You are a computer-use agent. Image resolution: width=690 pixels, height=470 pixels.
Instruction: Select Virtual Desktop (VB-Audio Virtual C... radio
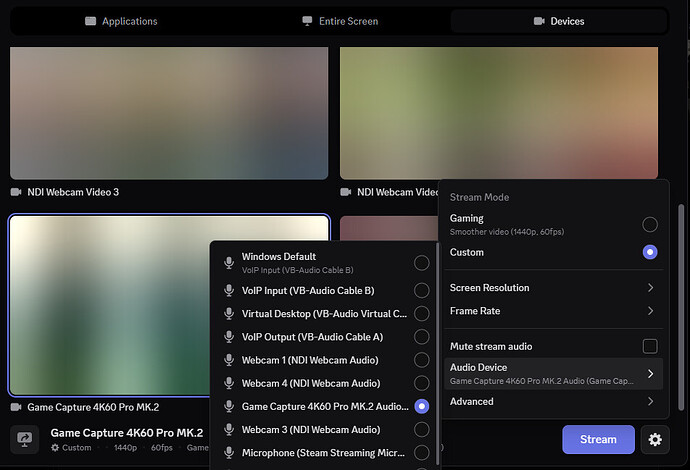tap(421, 314)
